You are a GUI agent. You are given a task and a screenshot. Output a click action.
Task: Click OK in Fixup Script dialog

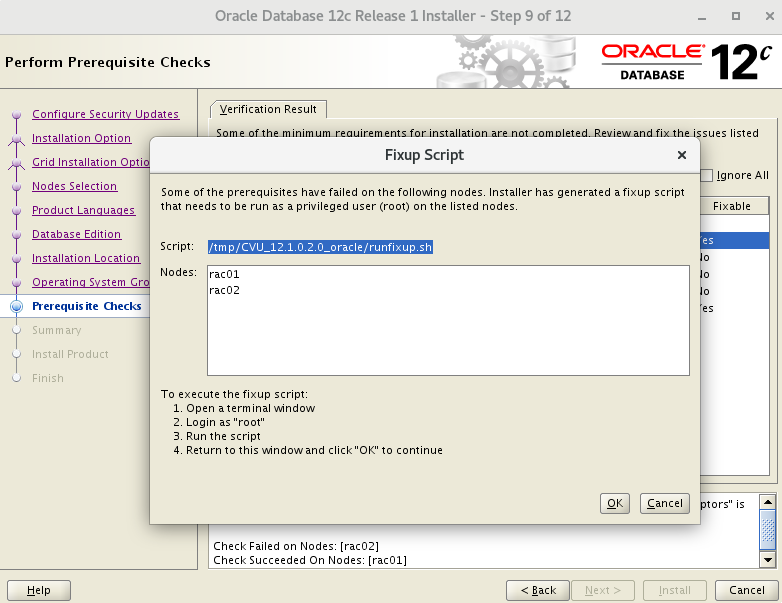(x=615, y=503)
